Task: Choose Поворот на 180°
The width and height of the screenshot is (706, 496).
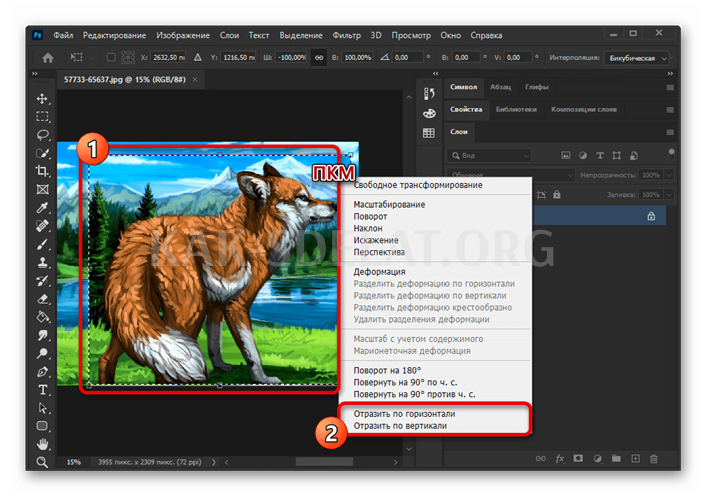Action: 387,370
